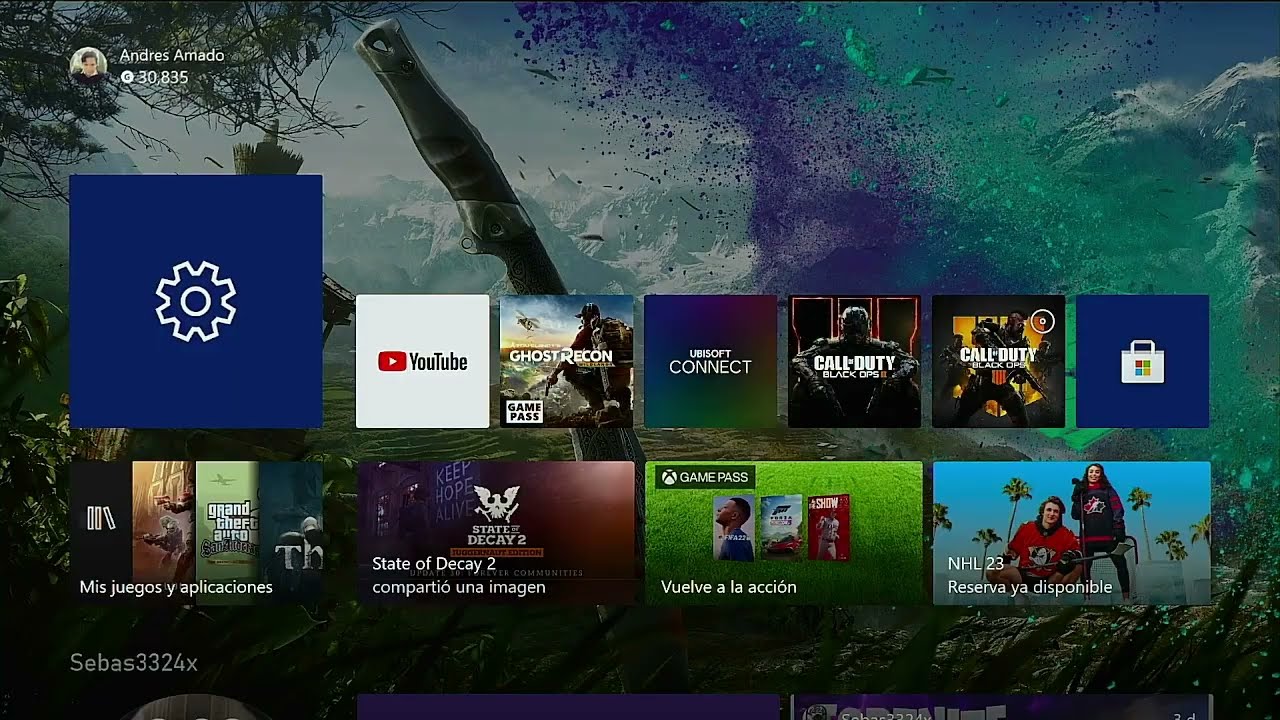Screen dimensions: 1280x720
Task: Click the GAME PASS badge on green card
Action: [x=705, y=477]
